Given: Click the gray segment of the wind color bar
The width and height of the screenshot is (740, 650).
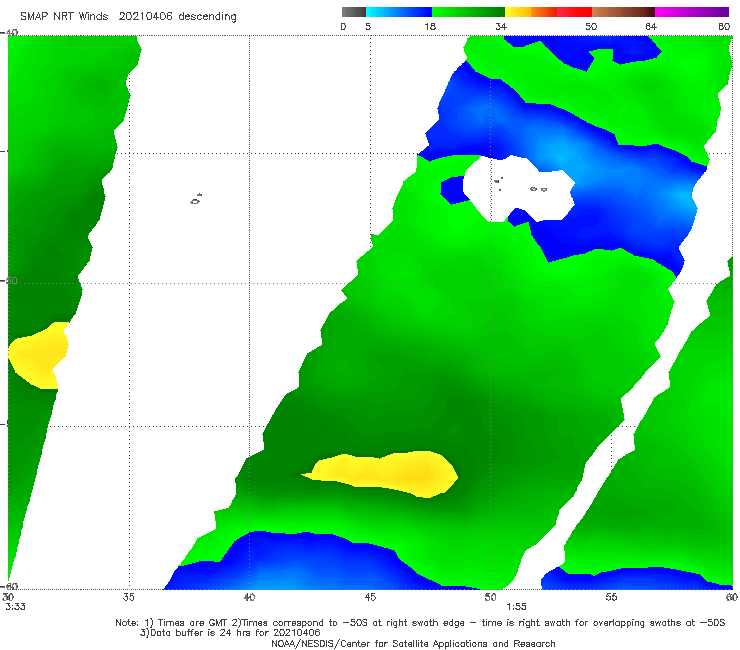Looking at the screenshot, I should click(353, 12).
